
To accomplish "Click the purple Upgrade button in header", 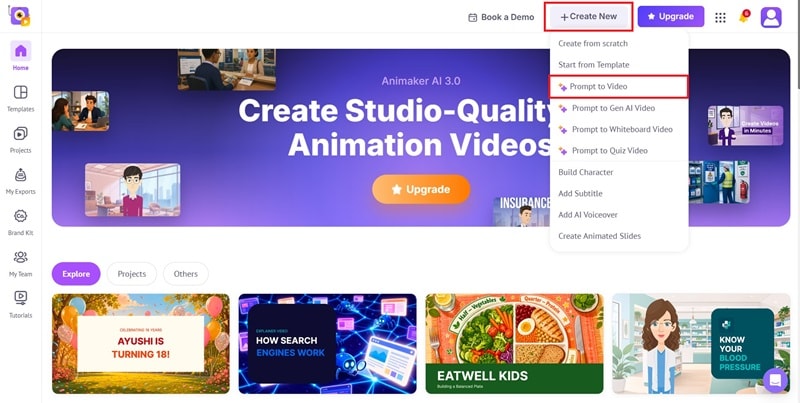I will click(x=670, y=16).
